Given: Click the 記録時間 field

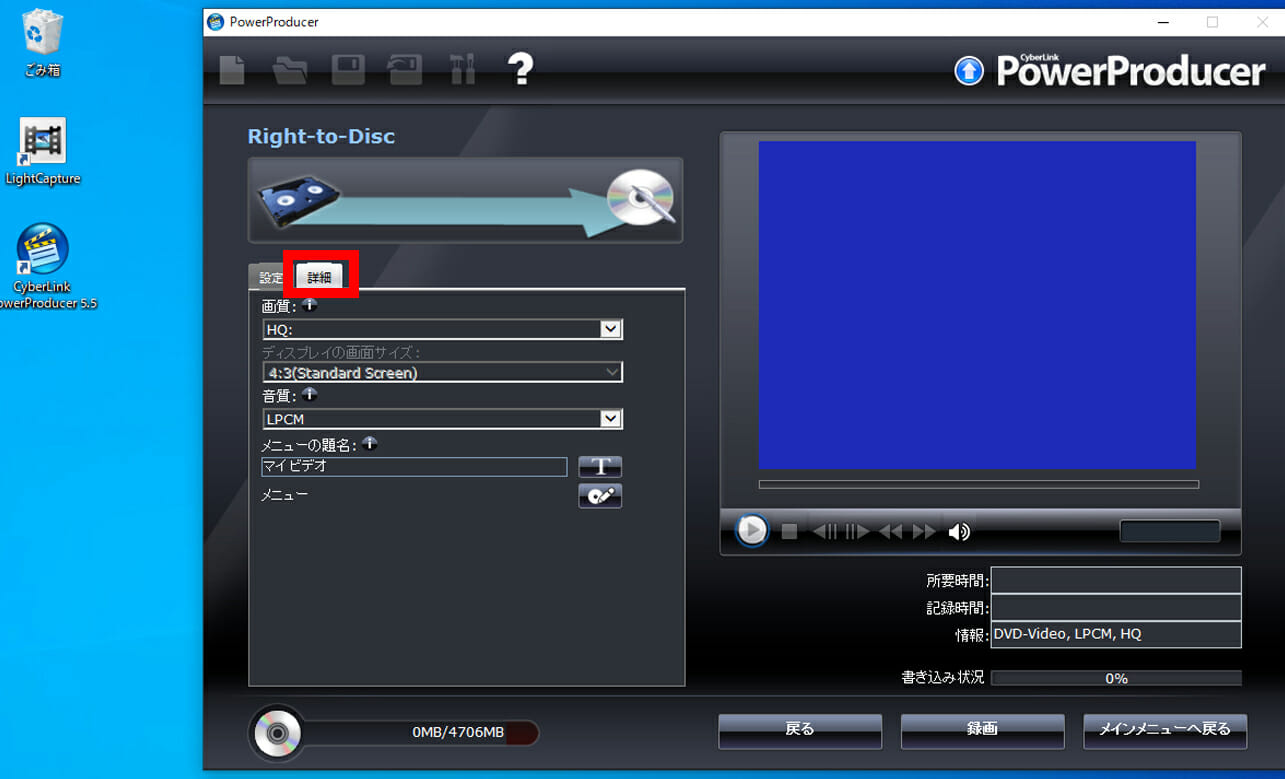Looking at the screenshot, I should [1116, 607].
